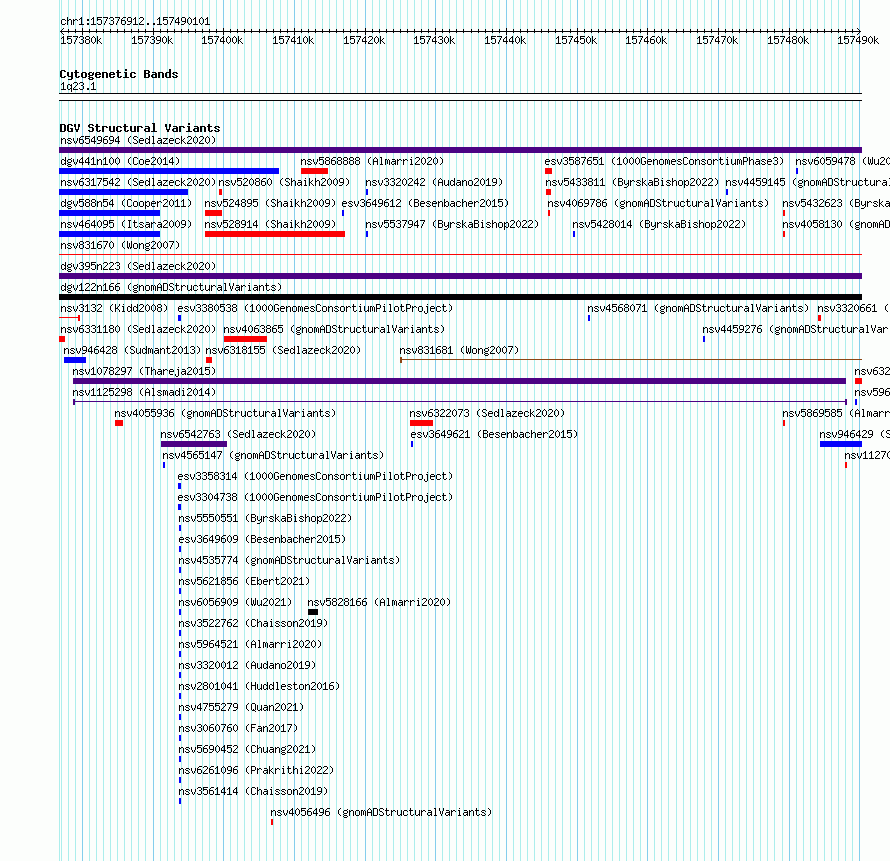
Task: Select nsv2801041 (Huddleston2016) label
Action: (x=259, y=686)
